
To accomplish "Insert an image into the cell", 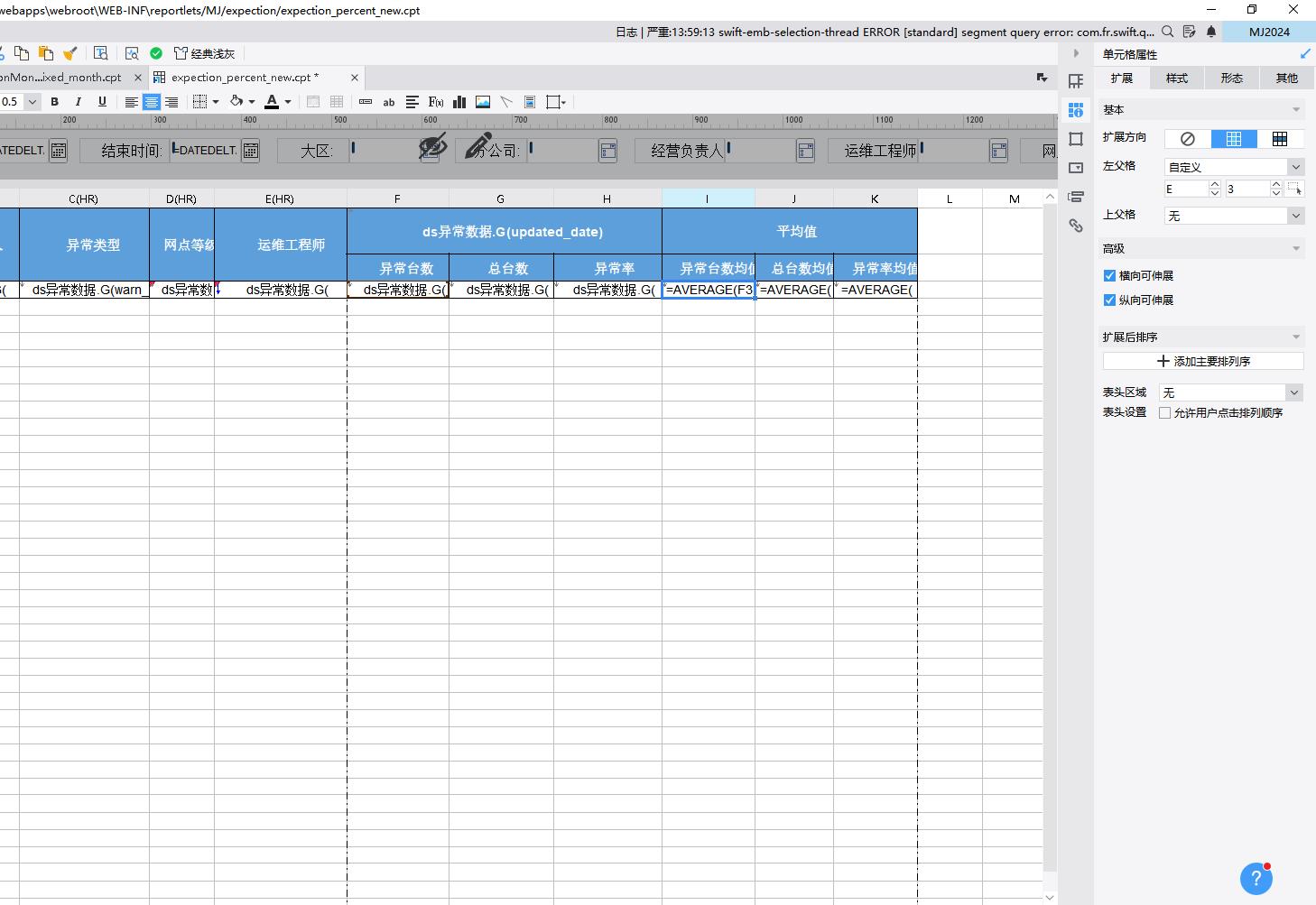I will point(483,102).
